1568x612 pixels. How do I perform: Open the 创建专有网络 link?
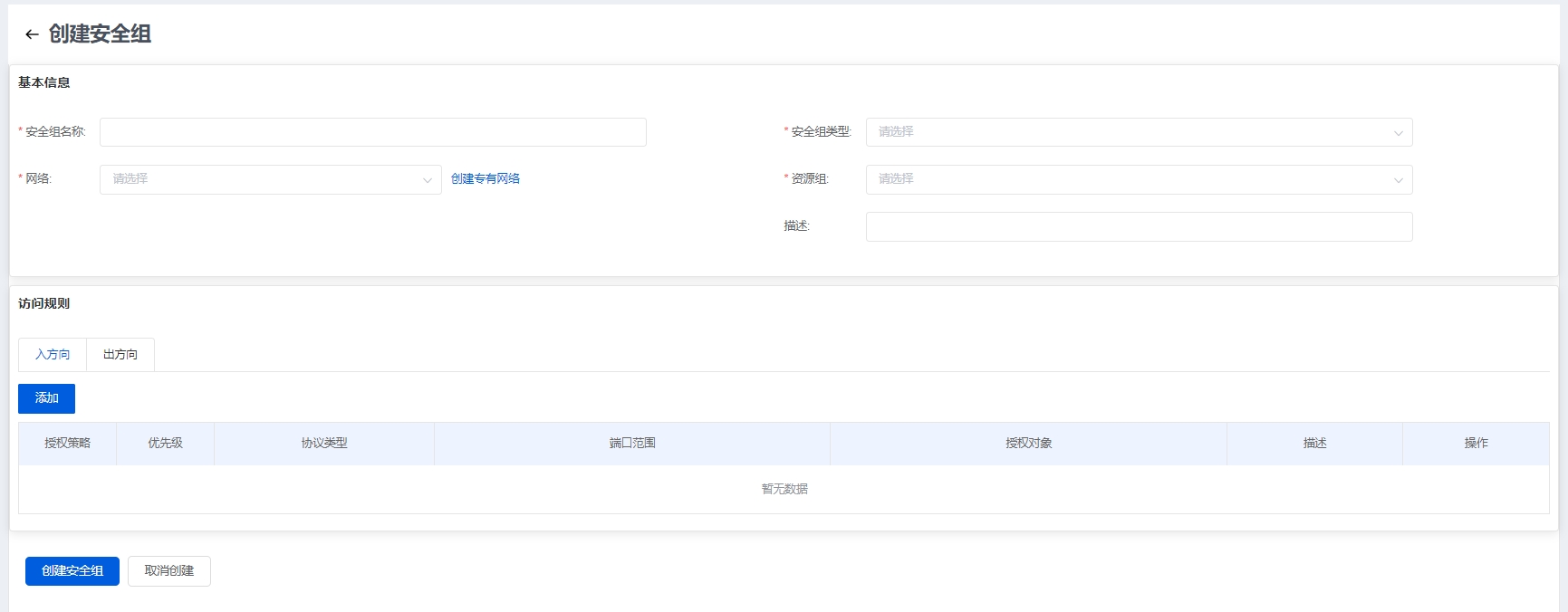(486, 179)
